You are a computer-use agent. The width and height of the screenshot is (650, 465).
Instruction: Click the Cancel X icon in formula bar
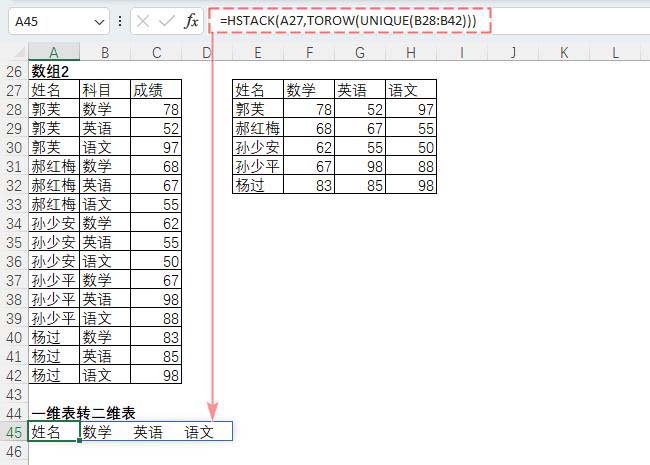coord(143,21)
